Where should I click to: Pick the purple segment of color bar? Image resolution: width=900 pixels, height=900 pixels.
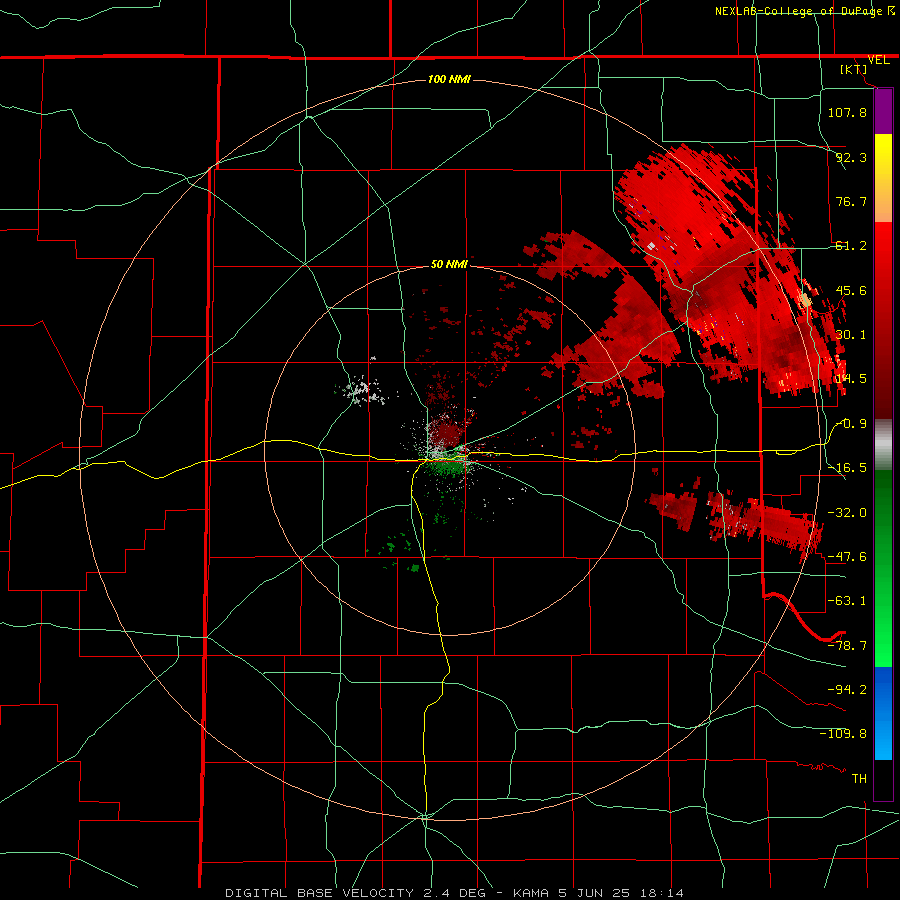(x=883, y=112)
